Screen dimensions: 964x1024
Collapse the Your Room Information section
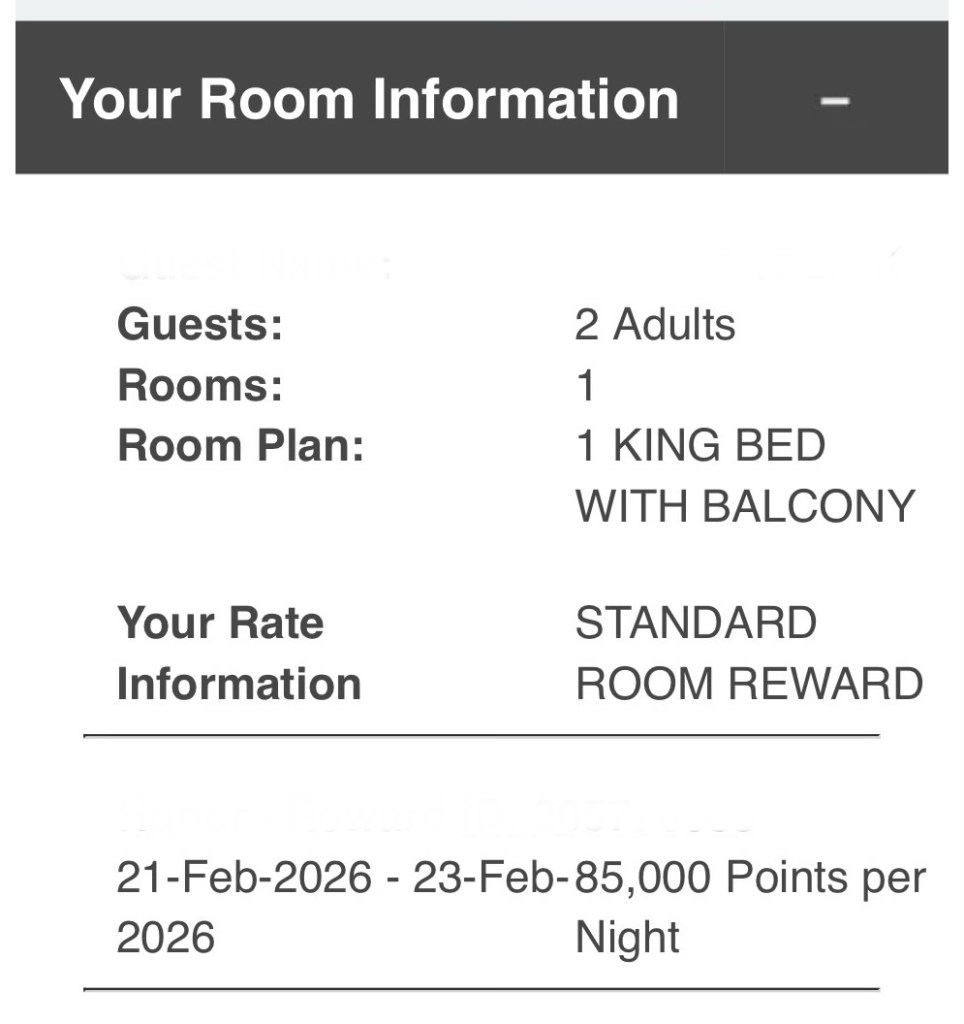835,99
